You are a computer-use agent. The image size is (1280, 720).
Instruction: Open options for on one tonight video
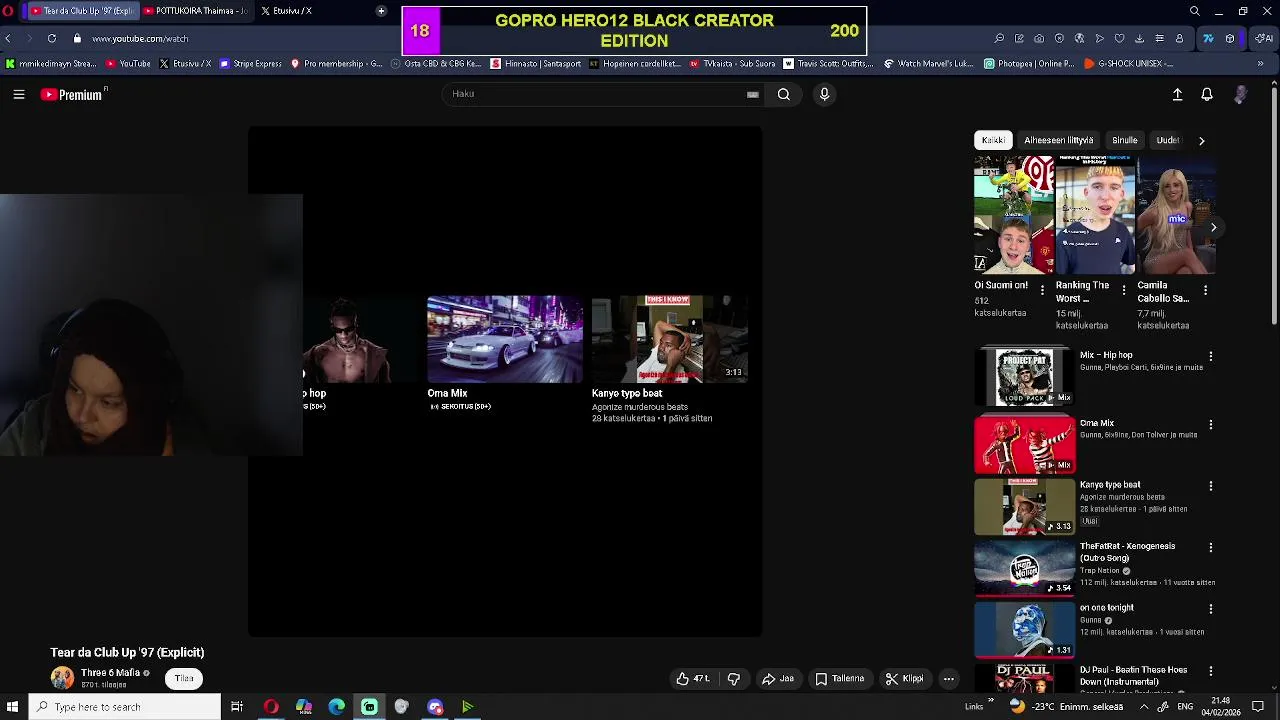(x=1211, y=609)
